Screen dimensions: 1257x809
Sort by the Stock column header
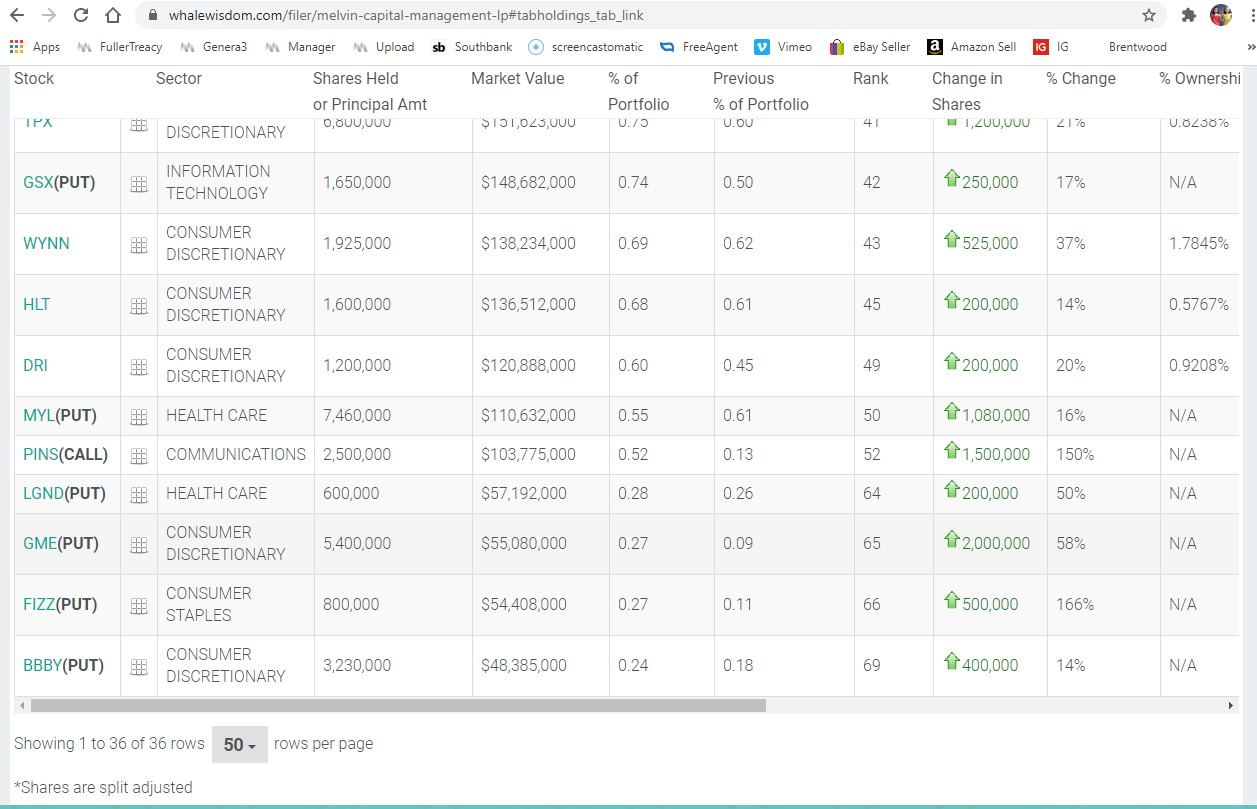34,78
